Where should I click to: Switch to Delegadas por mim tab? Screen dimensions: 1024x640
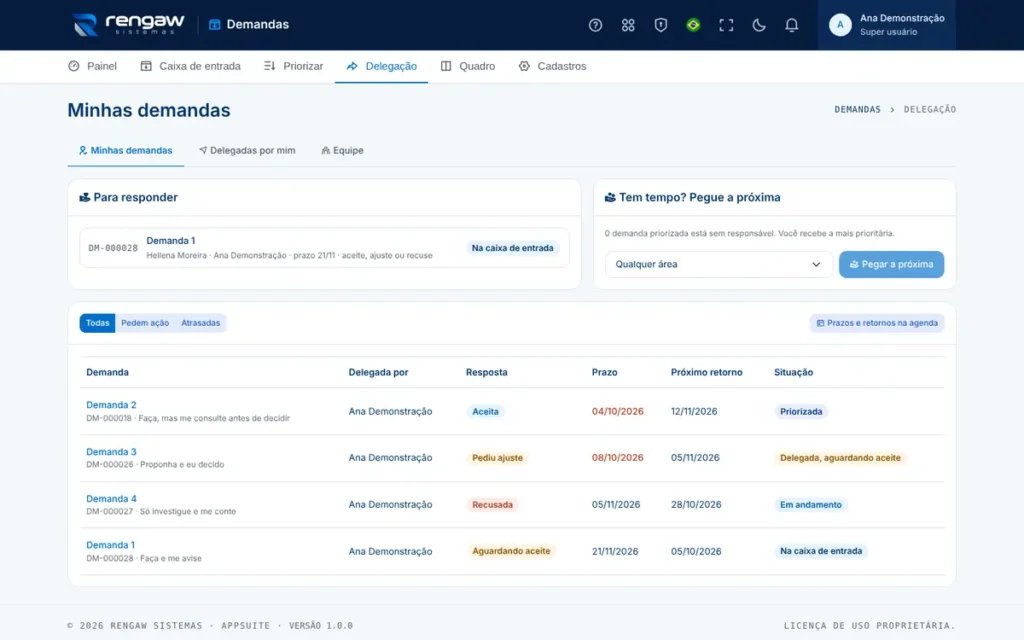[247, 150]
